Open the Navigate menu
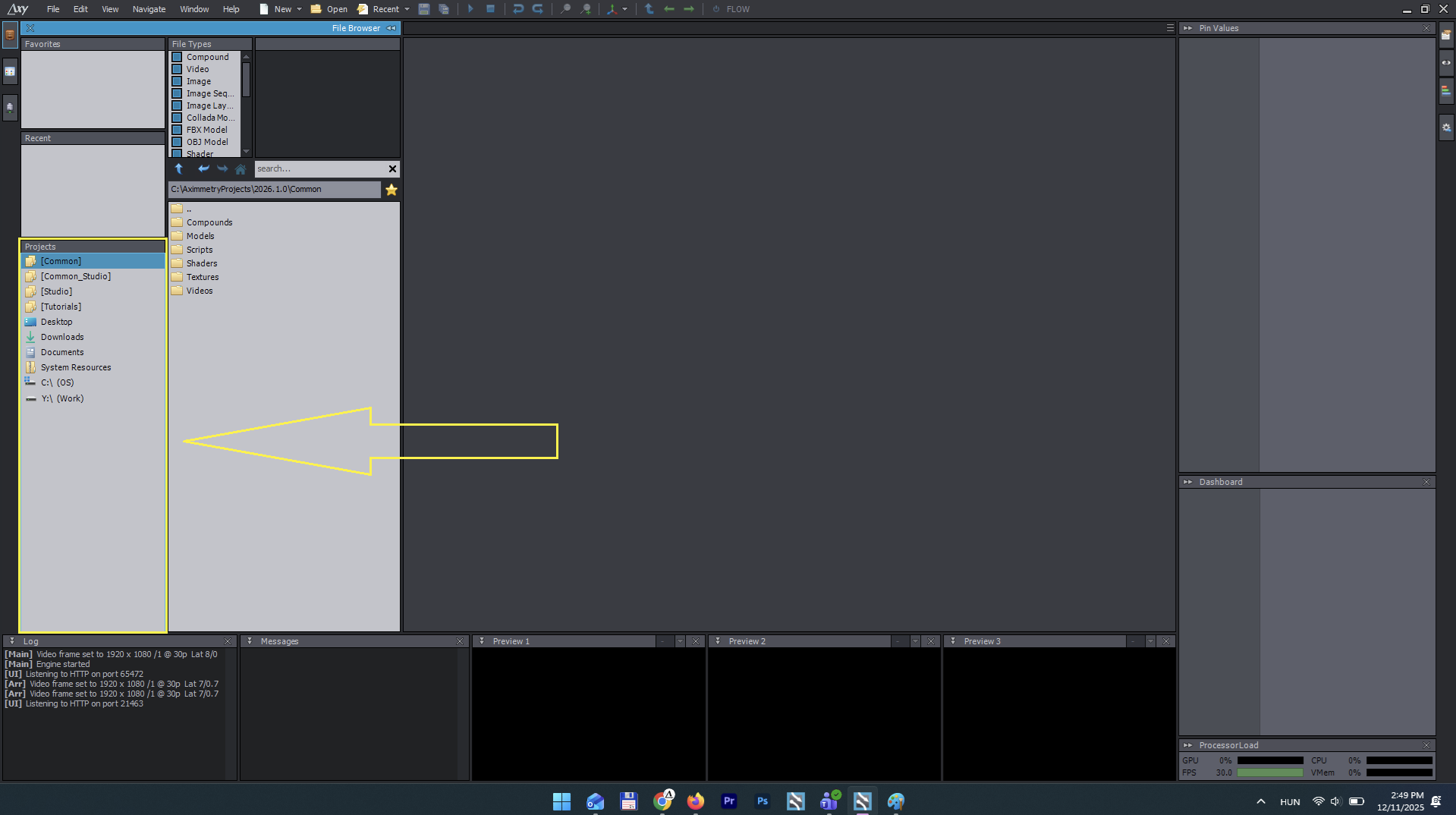Viewport: 1456px width, 815px height. [x=149, y=9]
